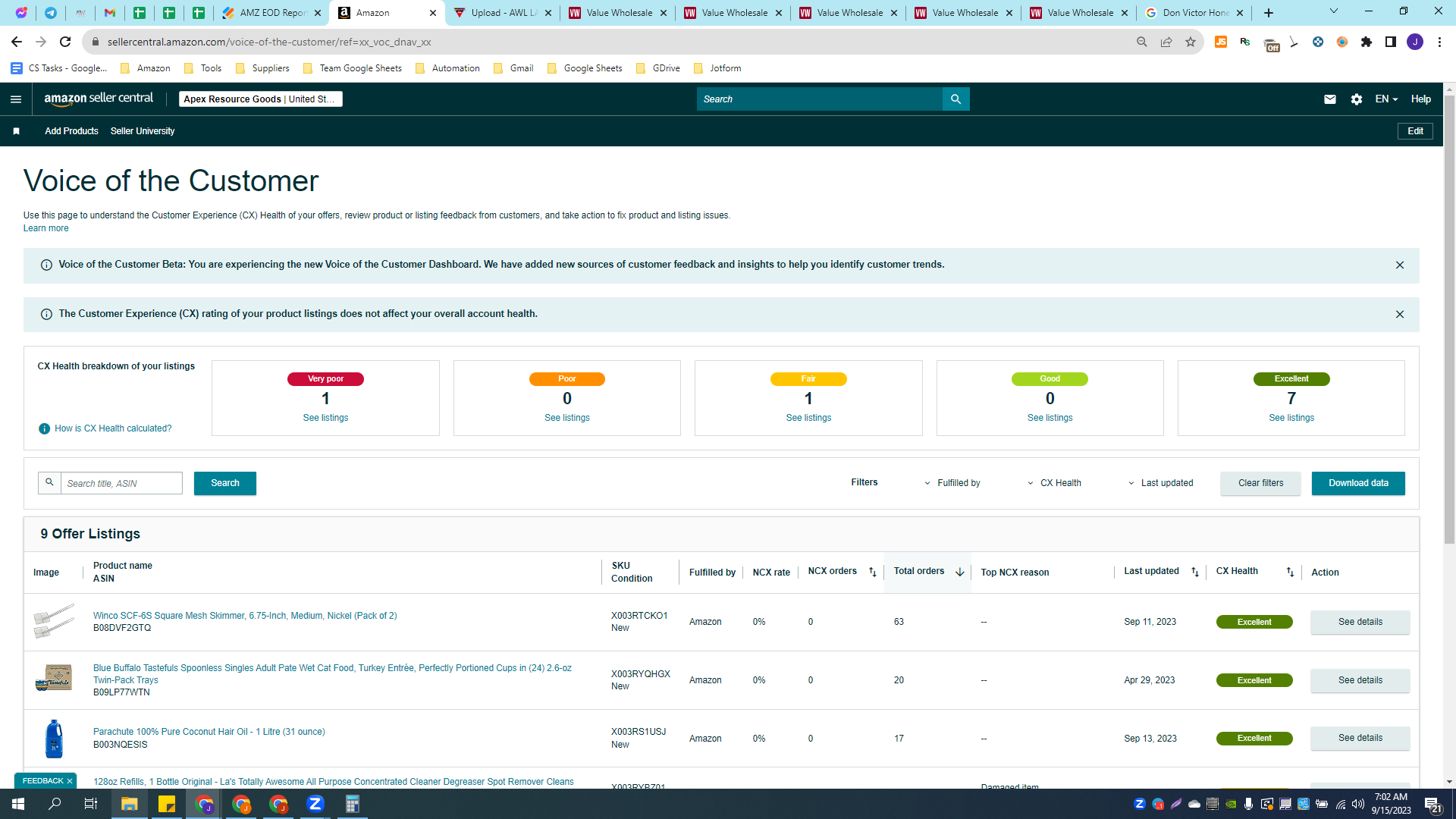Viewport: 1456px width, 819px height.
Task: Expand the Fulfilled by filter
Action: (x=952, y=483)
